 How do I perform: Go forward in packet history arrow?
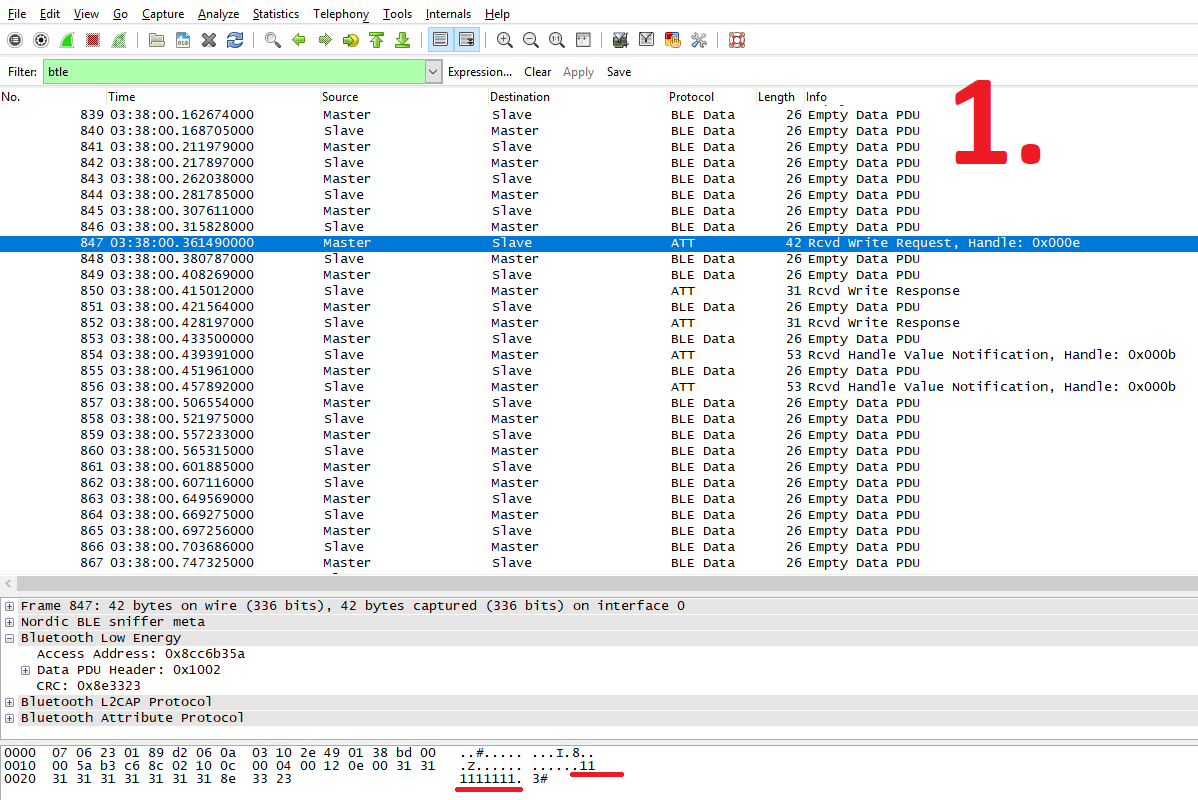[325, 40]
